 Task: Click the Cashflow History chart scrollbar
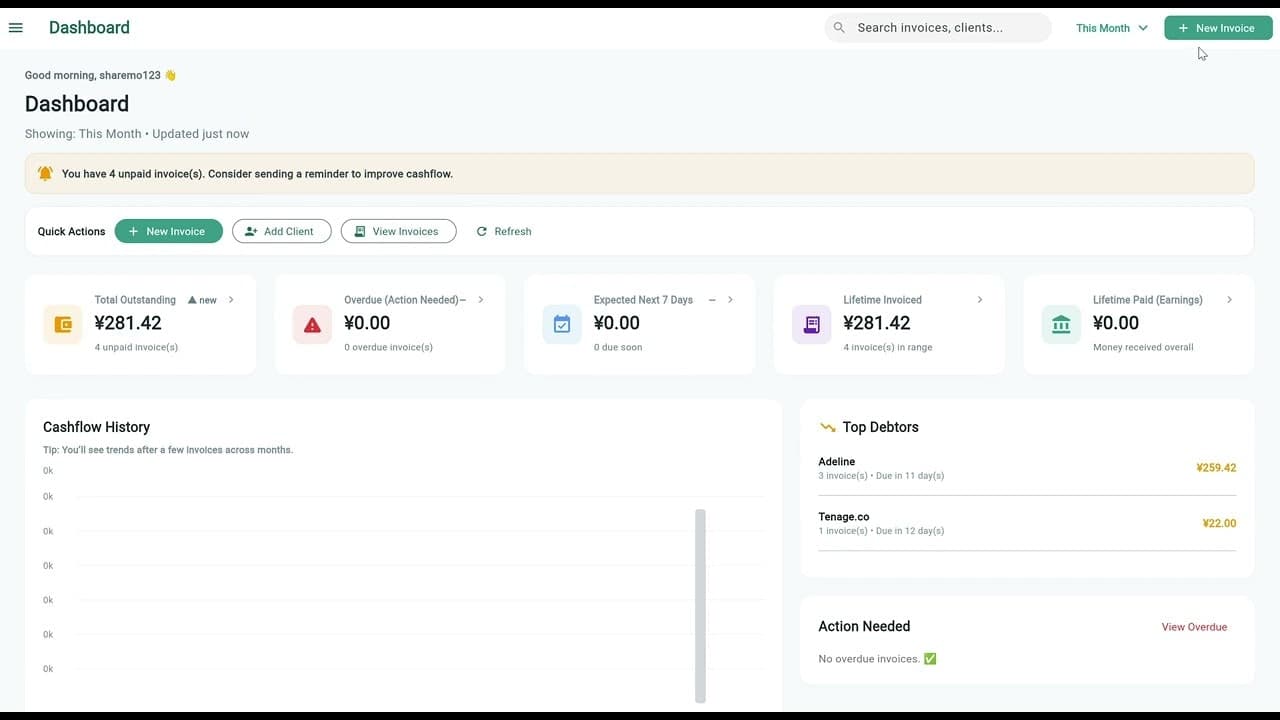(700, 605)
